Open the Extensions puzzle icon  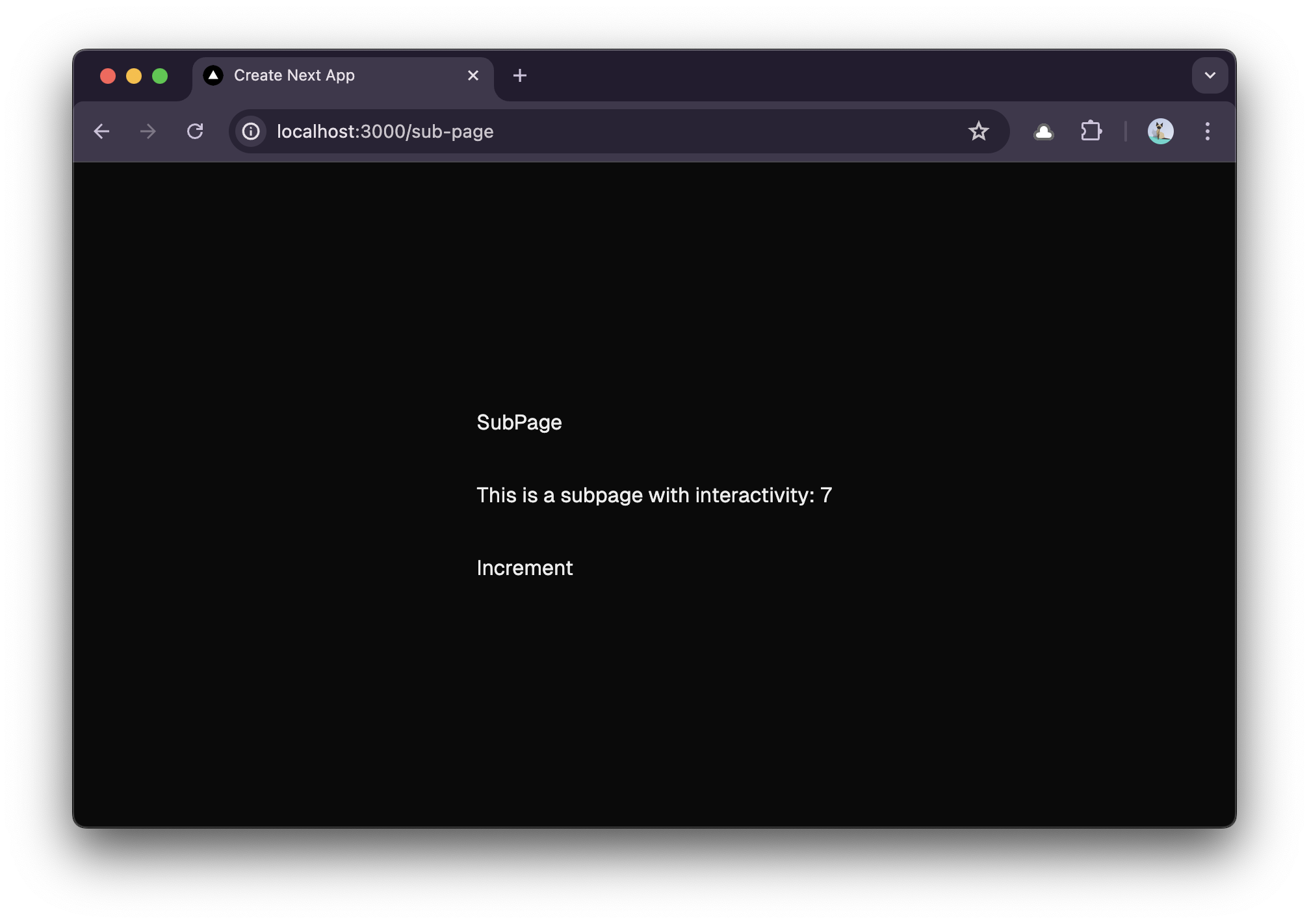tap(1091, 131)
